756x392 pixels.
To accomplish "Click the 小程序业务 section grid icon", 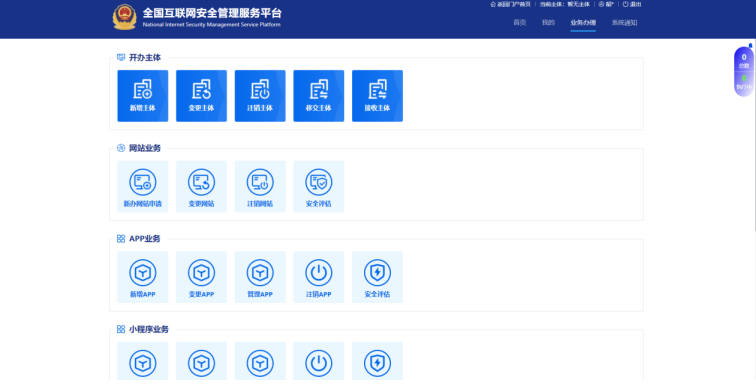I will point(121,329).
